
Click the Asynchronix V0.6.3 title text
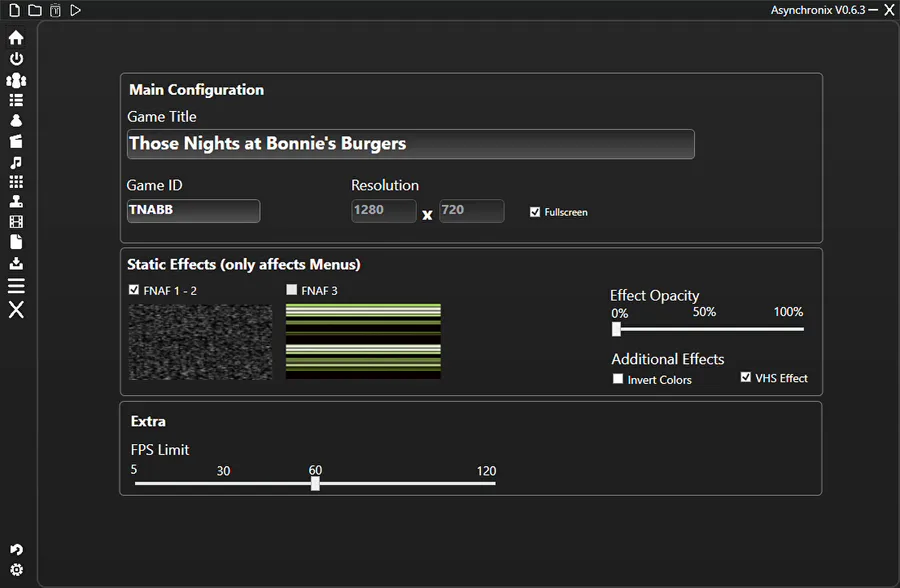[817, 10]
